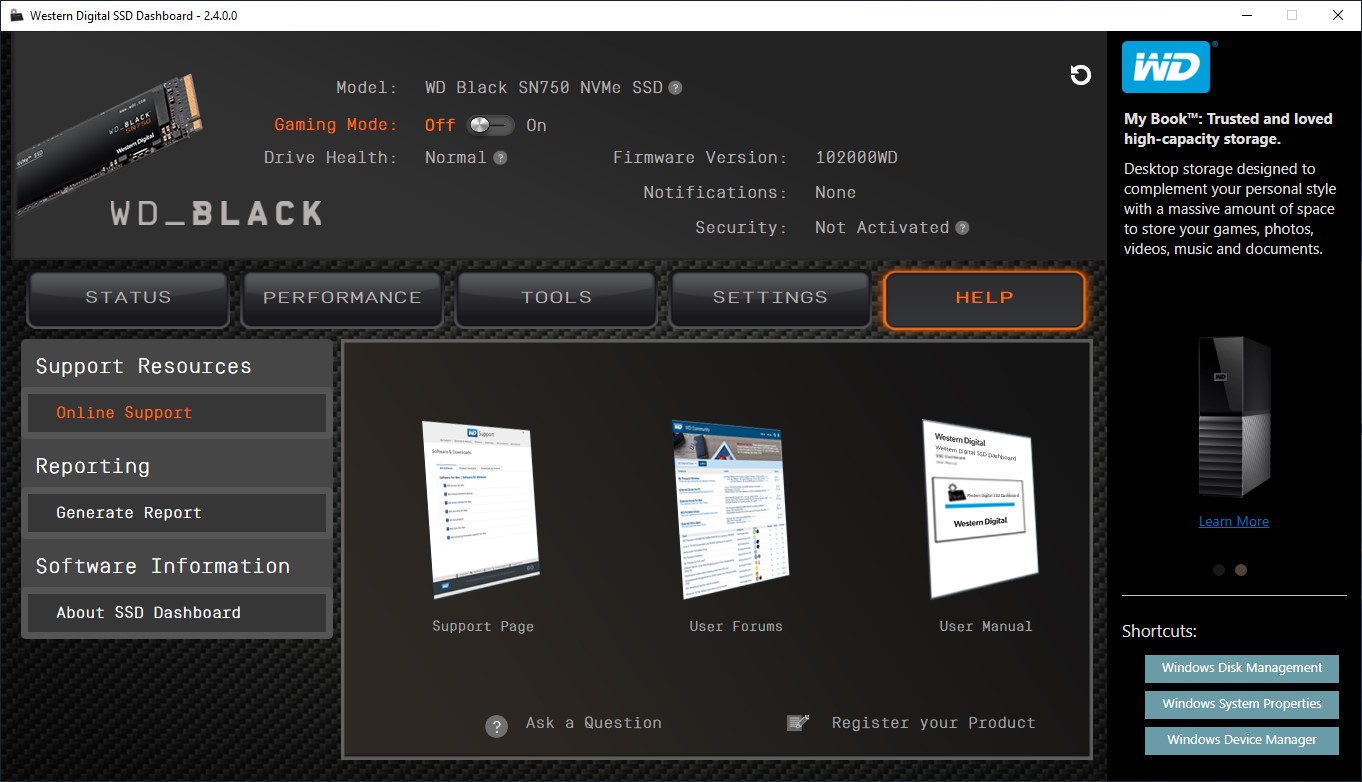Click the WD logo in sidebar
1362x782 pixels.
point(1166,67)
